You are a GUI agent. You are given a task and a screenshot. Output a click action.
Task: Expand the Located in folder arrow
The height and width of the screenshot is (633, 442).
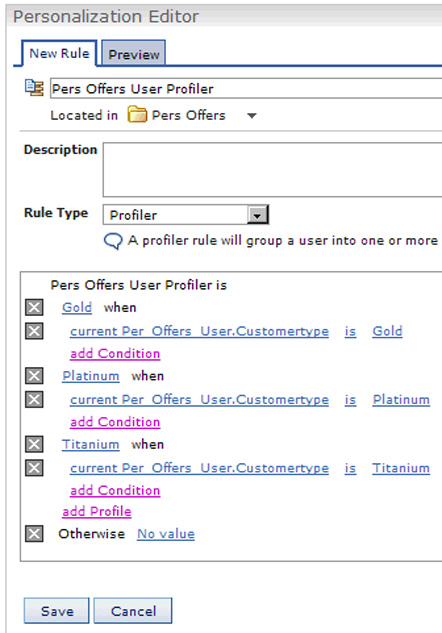point(252,116)
